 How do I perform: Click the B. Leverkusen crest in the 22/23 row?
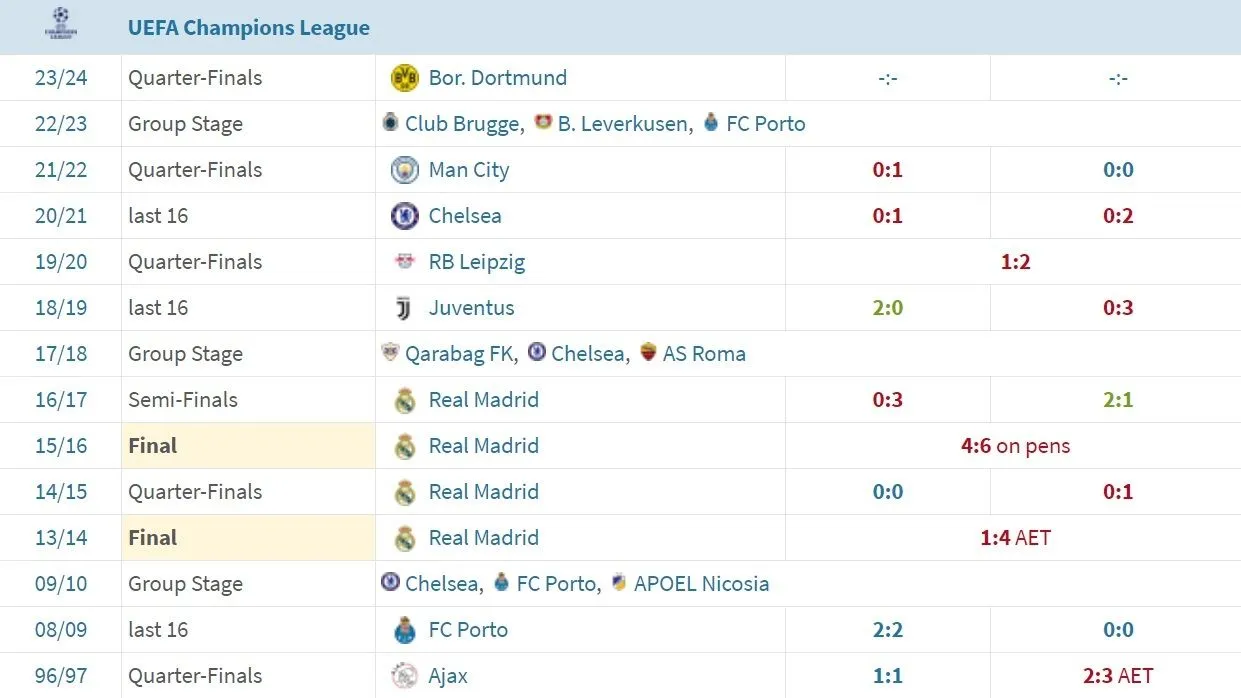544,123
